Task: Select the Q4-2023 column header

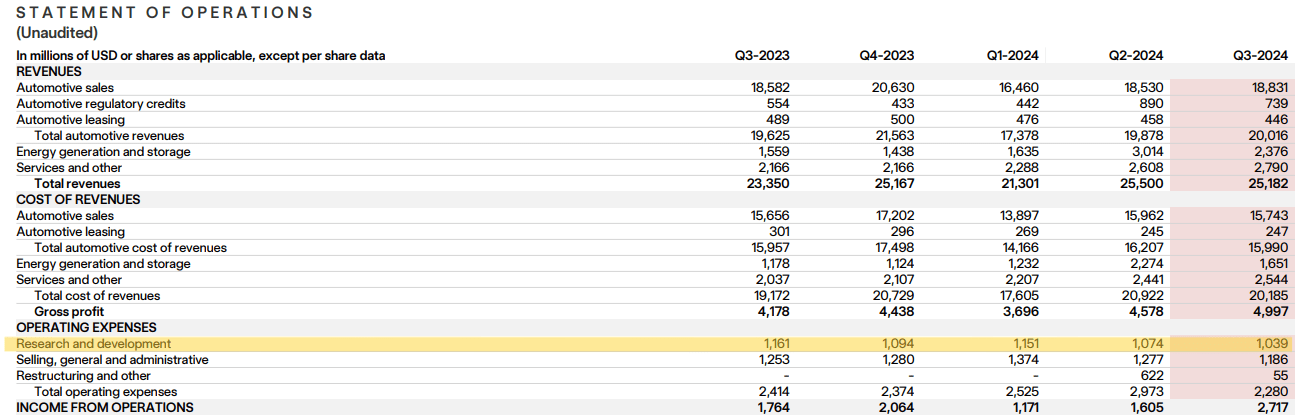Action: point(887,56)
